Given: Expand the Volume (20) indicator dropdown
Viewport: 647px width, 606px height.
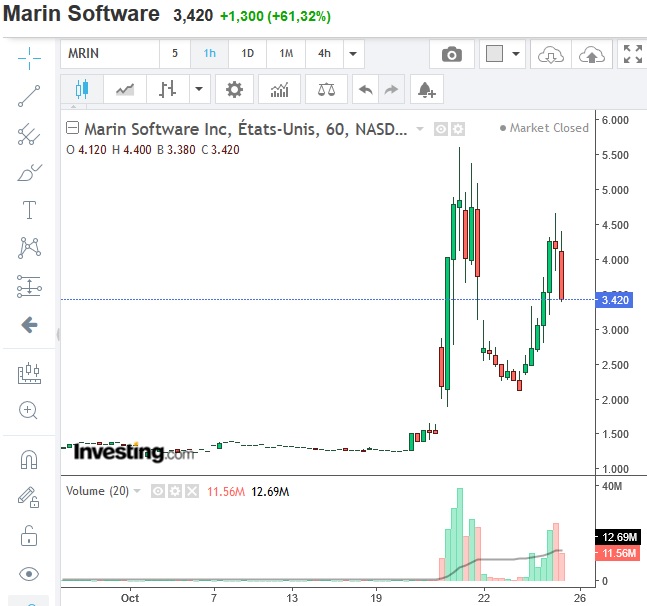Looking at the screenshot, I should coord(137,491).
